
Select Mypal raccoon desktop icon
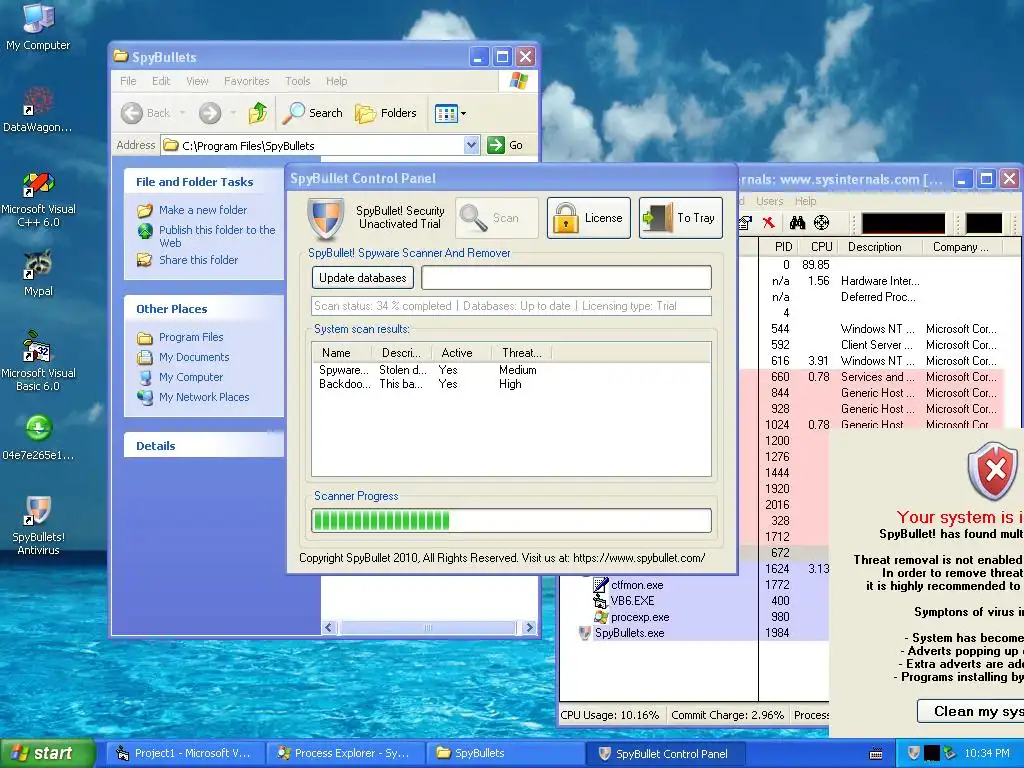click(x=38, y=274)
